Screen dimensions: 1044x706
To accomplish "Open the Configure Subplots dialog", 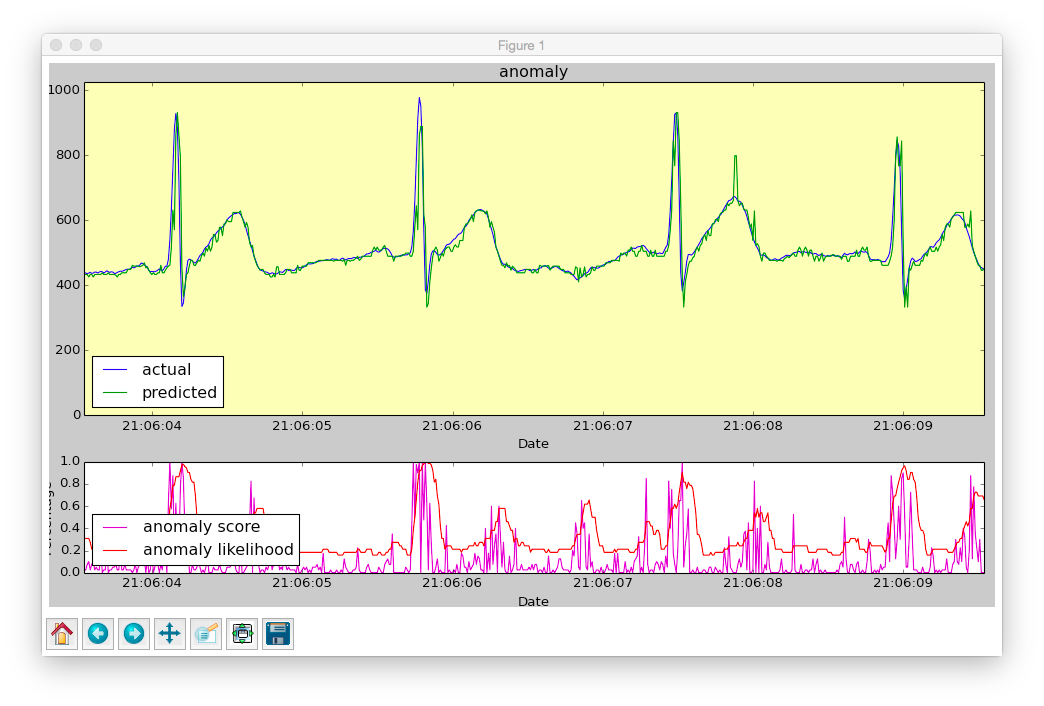I will tap(241, 633).
